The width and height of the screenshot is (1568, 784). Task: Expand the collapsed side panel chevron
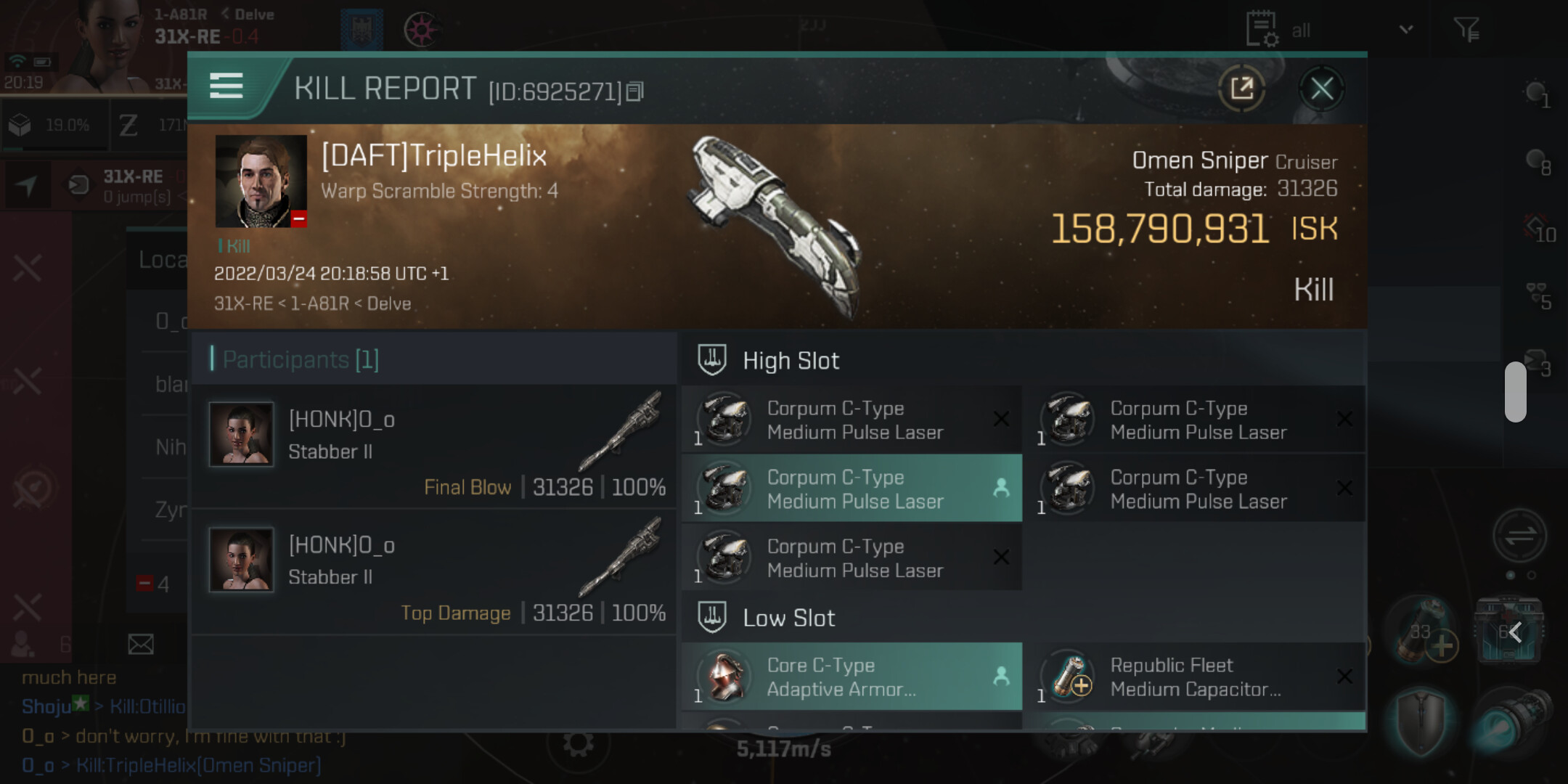pos(1515,632)
